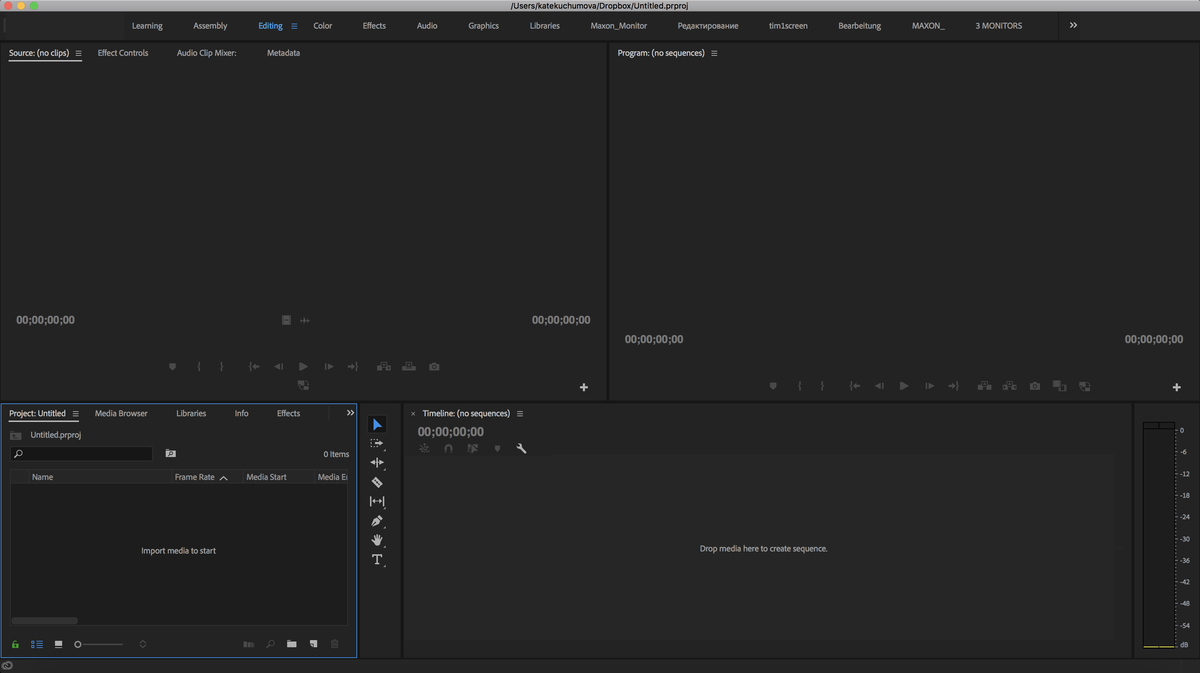Step forward one frame in Program monitor
1200x673 pixels.
pos(929,386)
